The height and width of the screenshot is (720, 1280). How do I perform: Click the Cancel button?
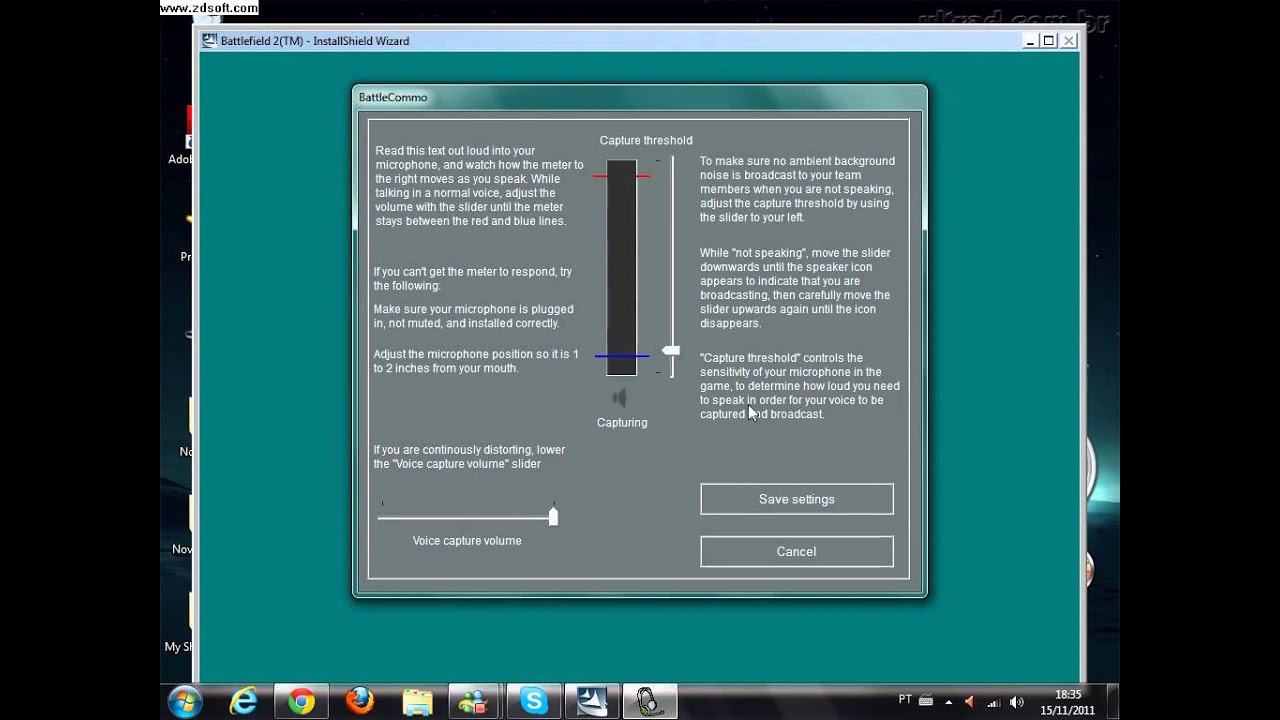tap(797, 551)
